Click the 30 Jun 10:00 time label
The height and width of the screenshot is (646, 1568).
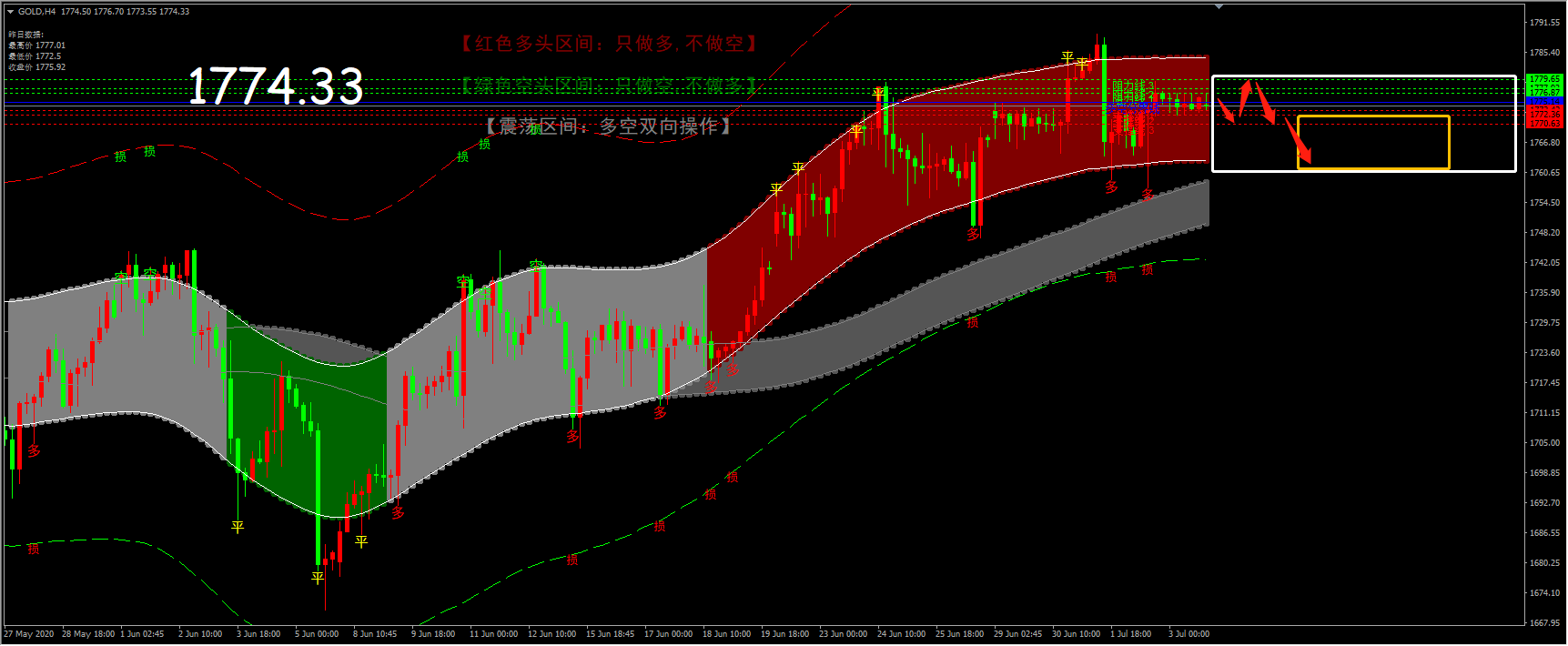click(1076, 634)
